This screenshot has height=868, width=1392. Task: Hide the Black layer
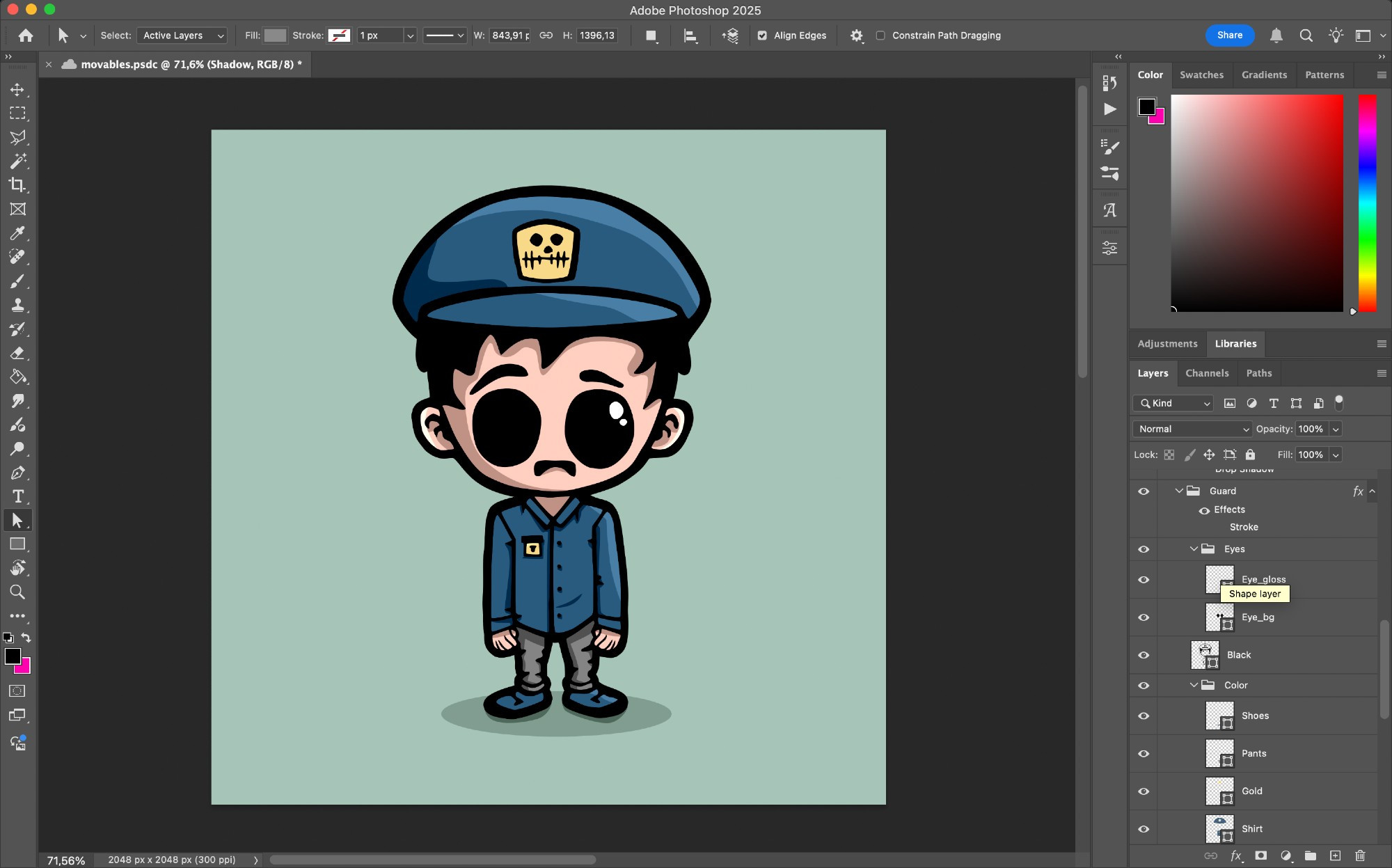tap(1144, 655)
